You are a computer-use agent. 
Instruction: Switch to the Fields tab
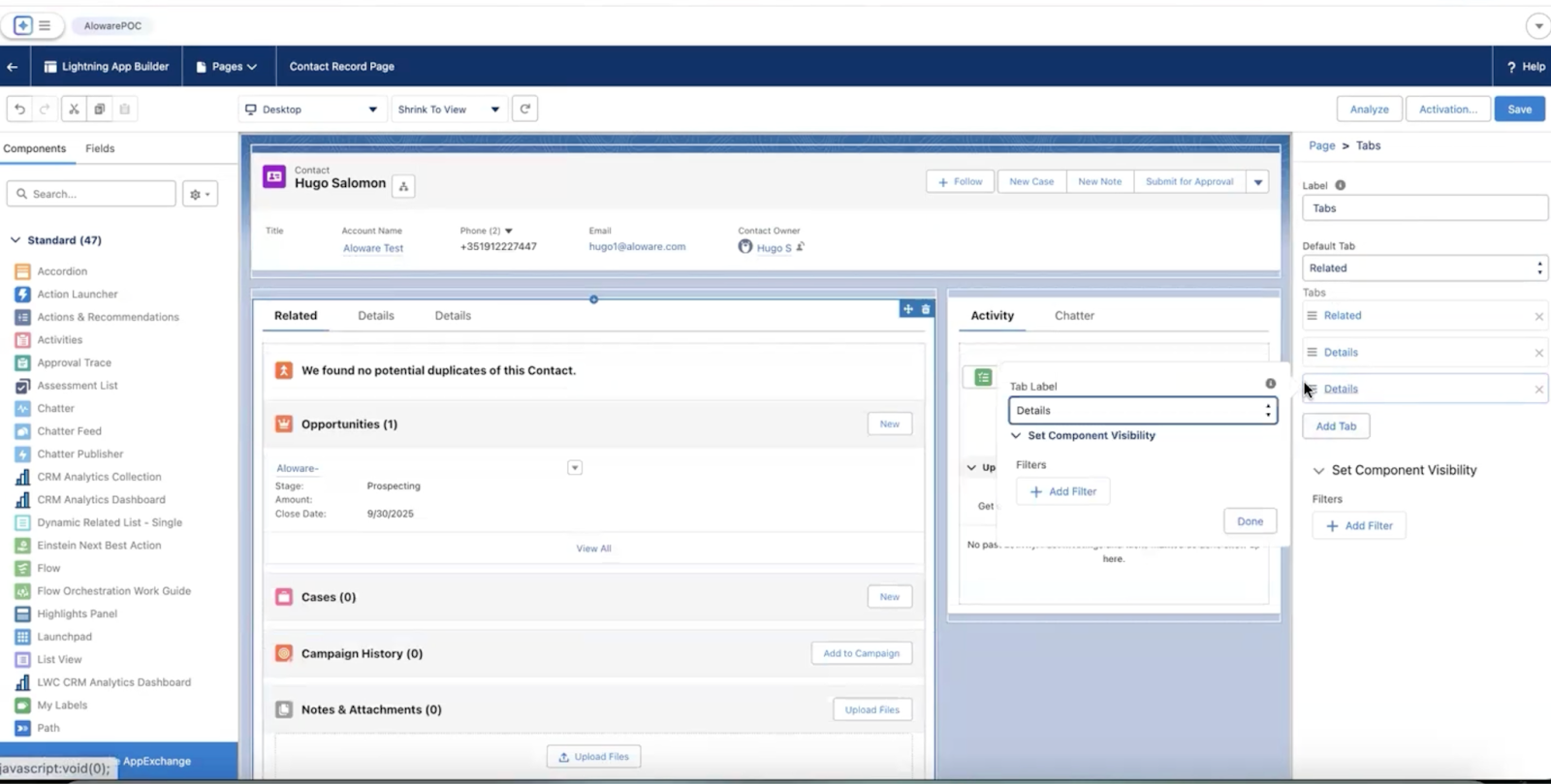(100, 148)
